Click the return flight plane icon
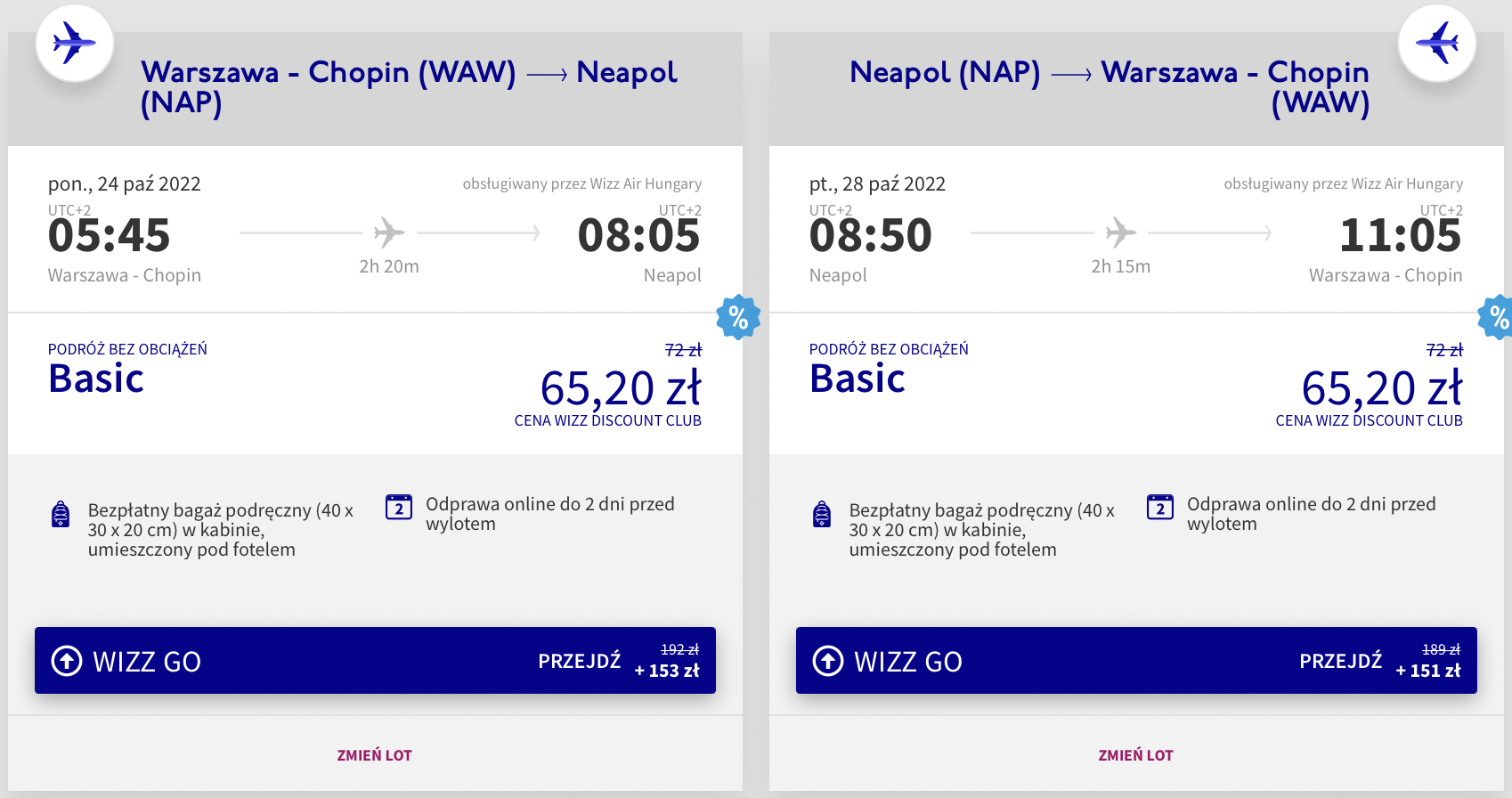The width and height of the screenshot is (1512, 798). click(x=1436, y=43)
